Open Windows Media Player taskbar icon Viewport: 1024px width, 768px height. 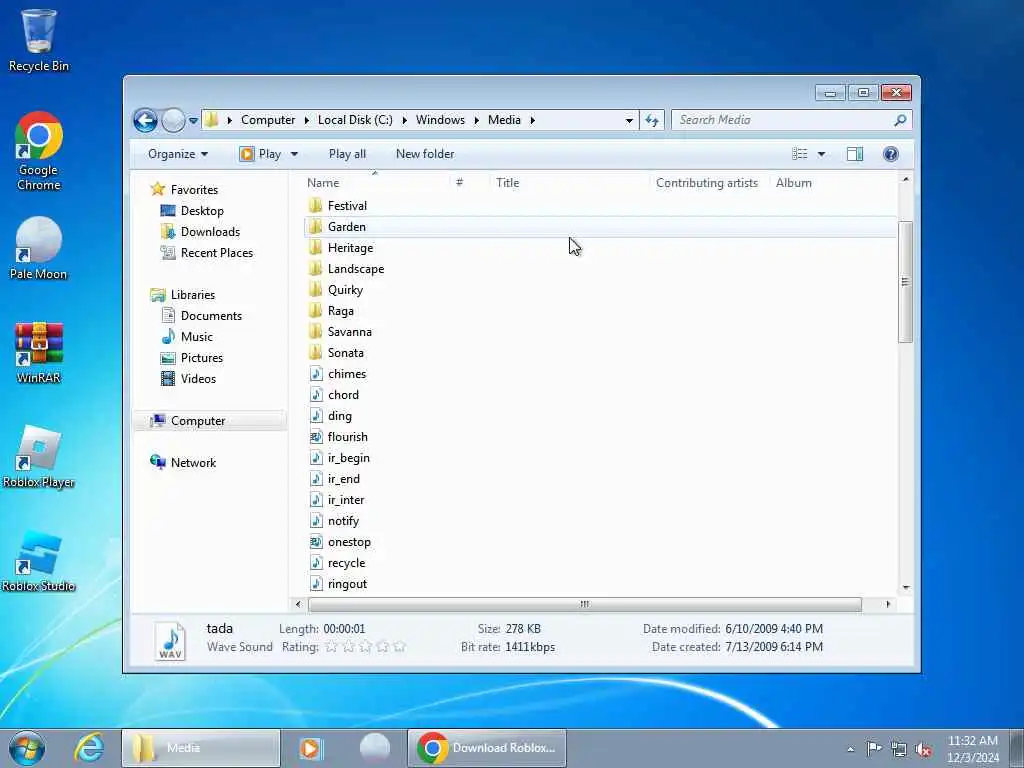point(311,748)
